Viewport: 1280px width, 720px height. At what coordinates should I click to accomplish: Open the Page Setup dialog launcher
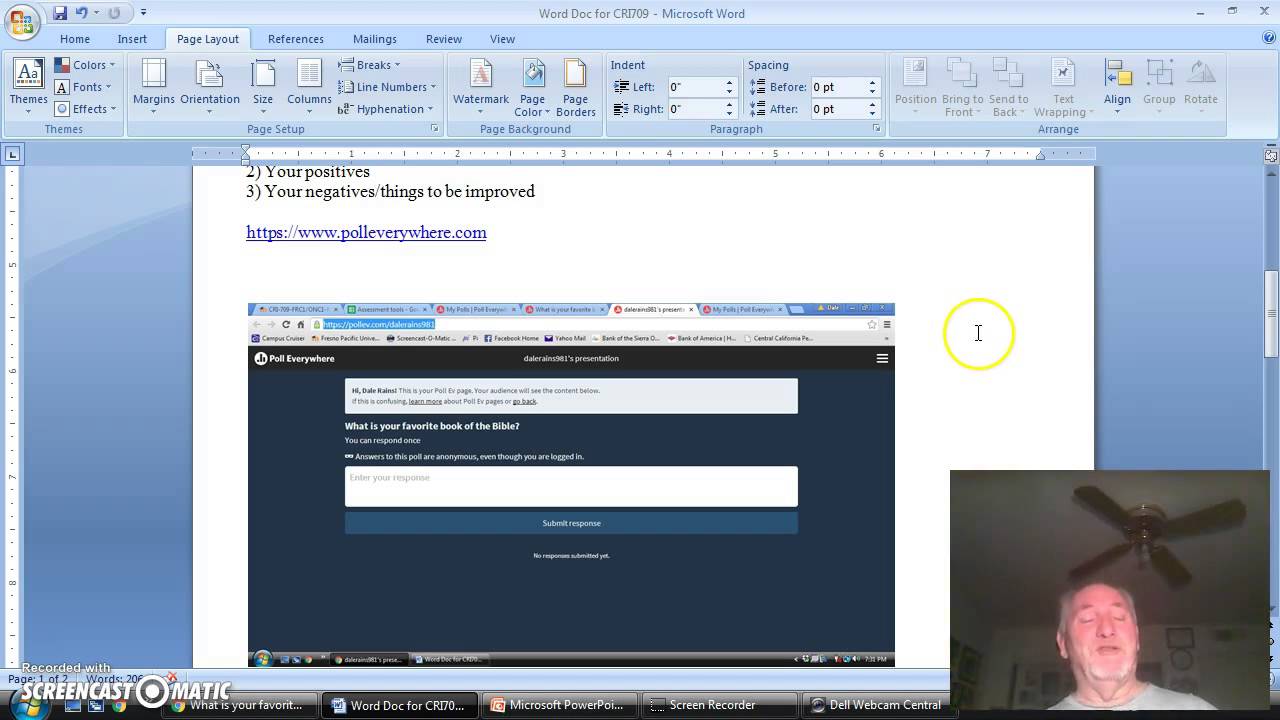coord(434,129)
